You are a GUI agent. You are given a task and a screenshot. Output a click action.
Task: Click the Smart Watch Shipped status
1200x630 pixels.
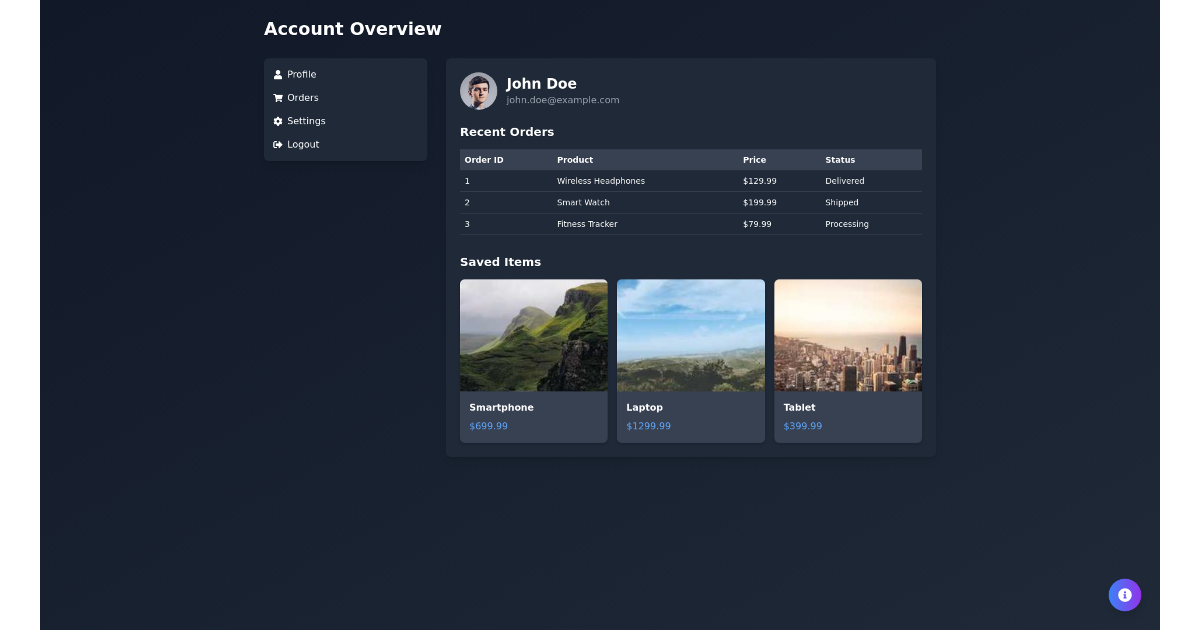click(x=841, y=202)
